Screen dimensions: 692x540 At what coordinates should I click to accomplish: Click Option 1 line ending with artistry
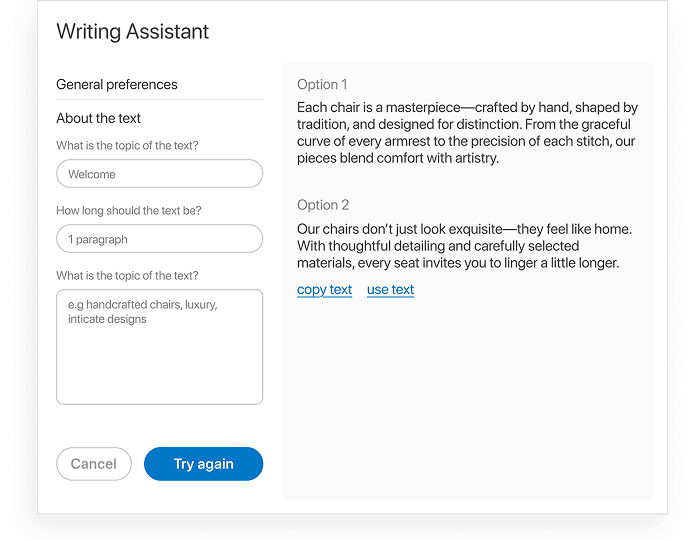[398, 158]
